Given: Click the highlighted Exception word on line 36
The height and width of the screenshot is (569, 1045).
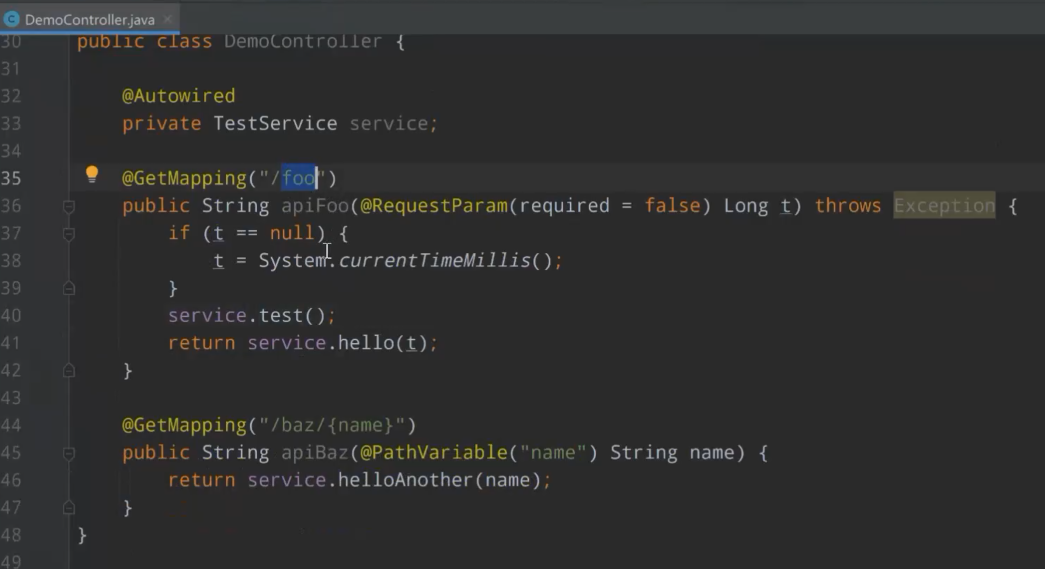Looking at the screenshot, I should (x=944, y=206).
